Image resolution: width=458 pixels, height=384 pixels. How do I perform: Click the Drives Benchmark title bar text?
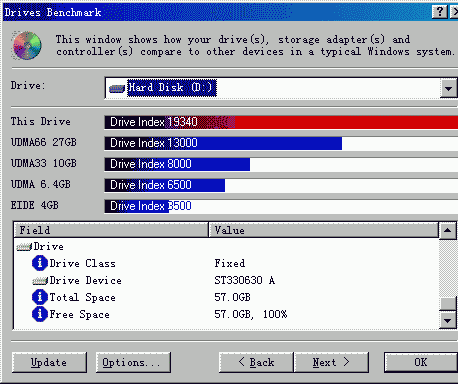pyautogui.click(x=53, y=12)
